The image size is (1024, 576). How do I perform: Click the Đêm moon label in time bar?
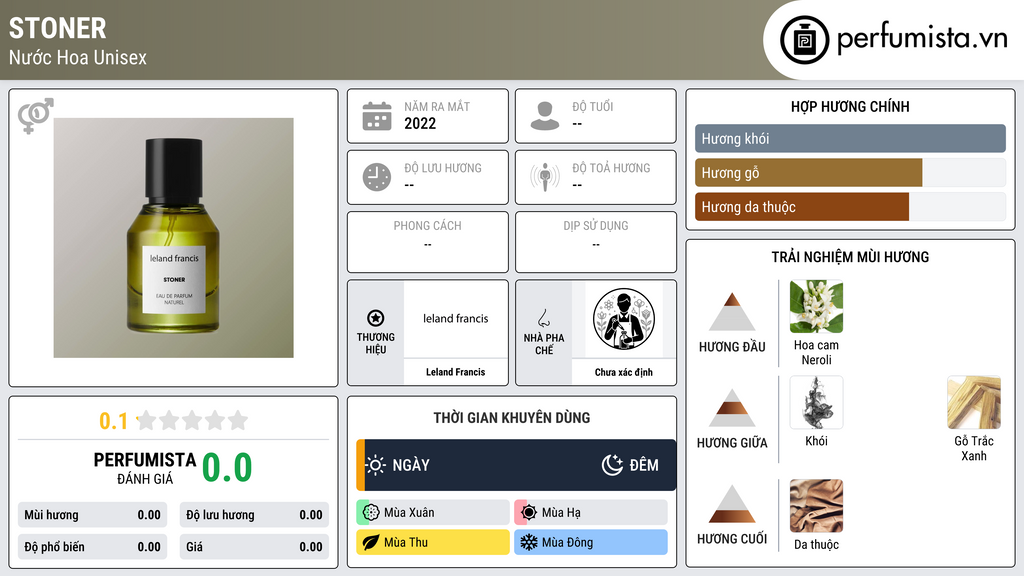click(630, 465)
